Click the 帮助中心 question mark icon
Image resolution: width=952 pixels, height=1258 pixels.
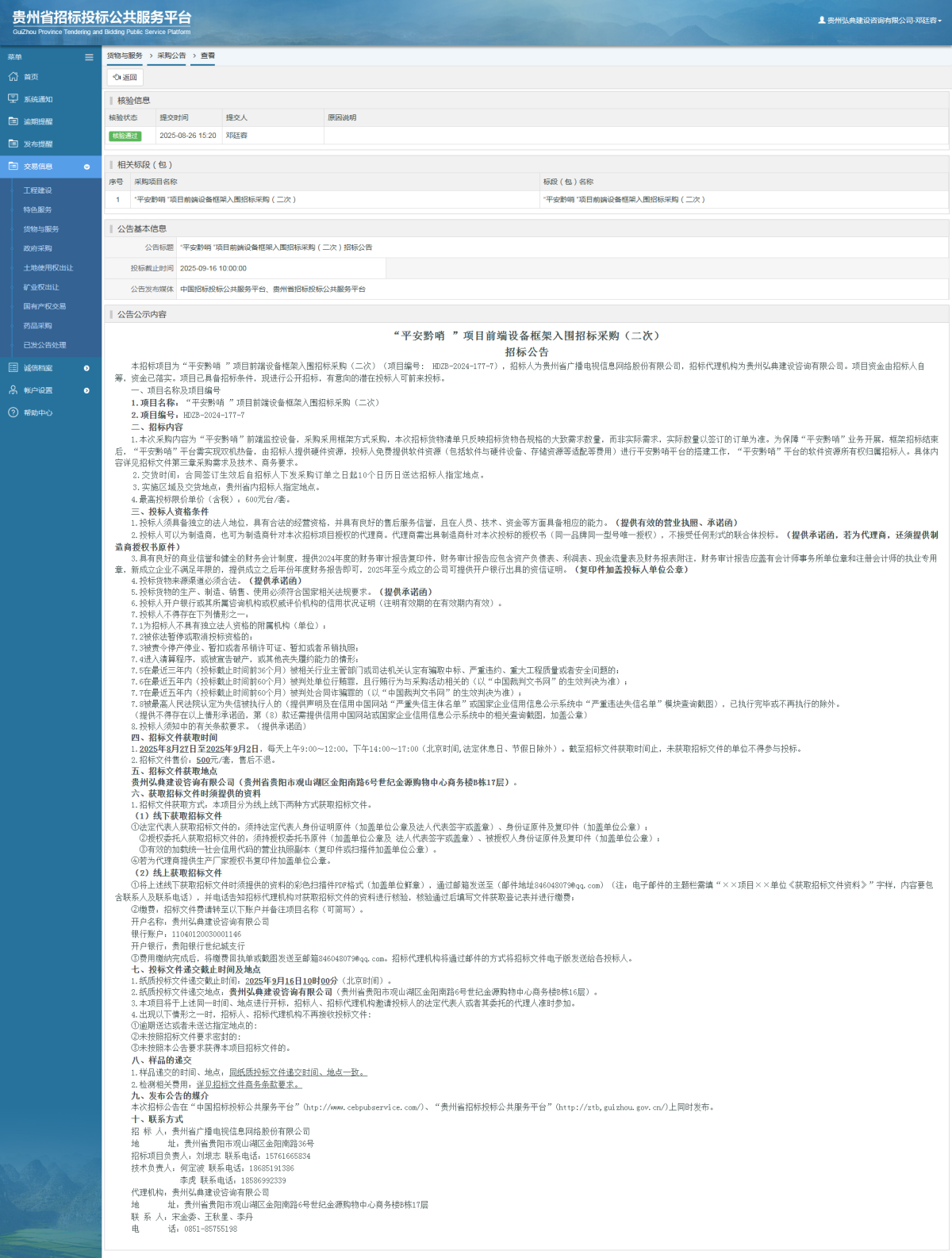pos(13,412)
